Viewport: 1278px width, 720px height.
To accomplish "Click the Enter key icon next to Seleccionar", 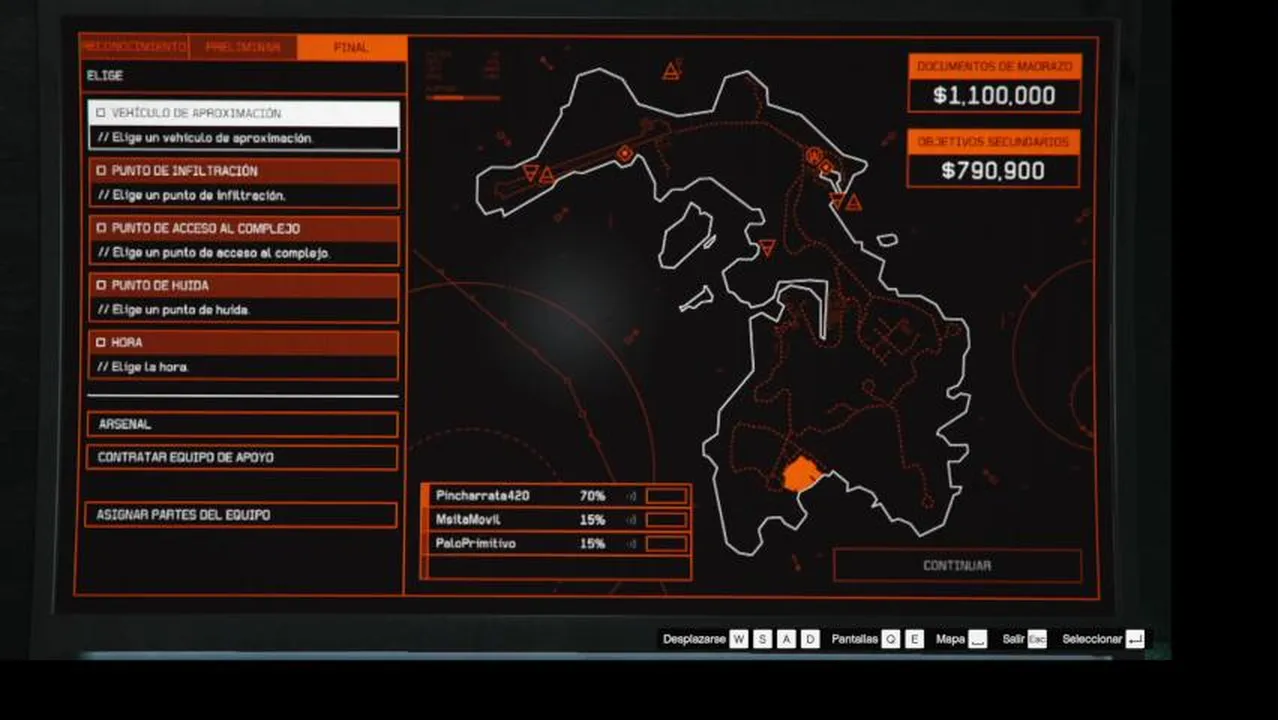I will 1134,639.
